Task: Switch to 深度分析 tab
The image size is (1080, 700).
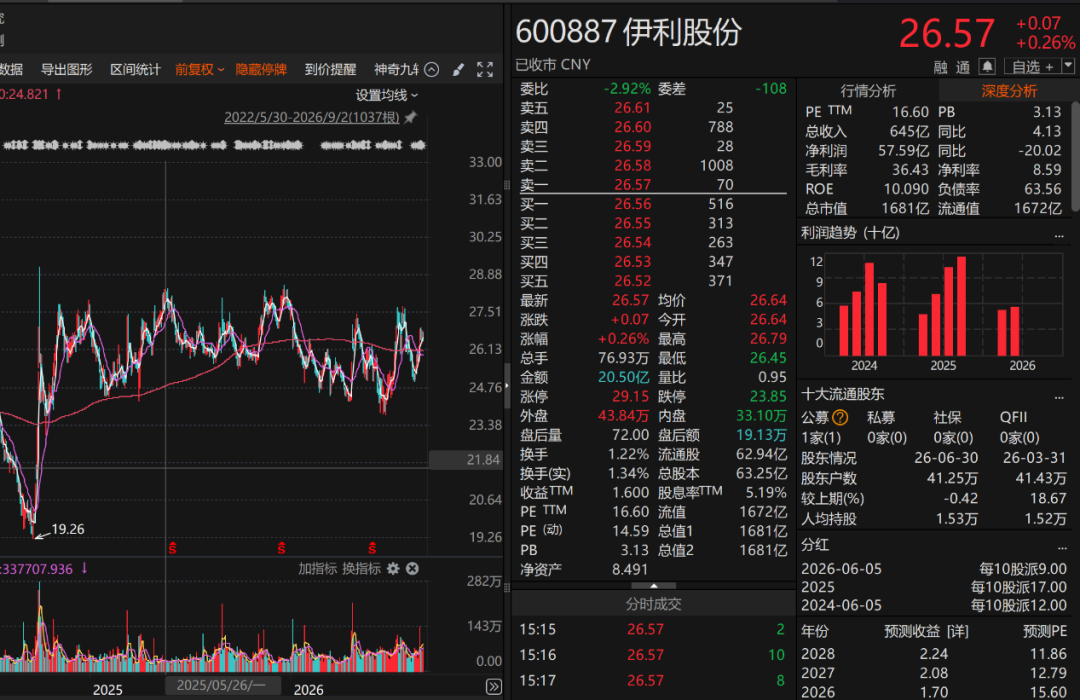Action: (1009, 91)
